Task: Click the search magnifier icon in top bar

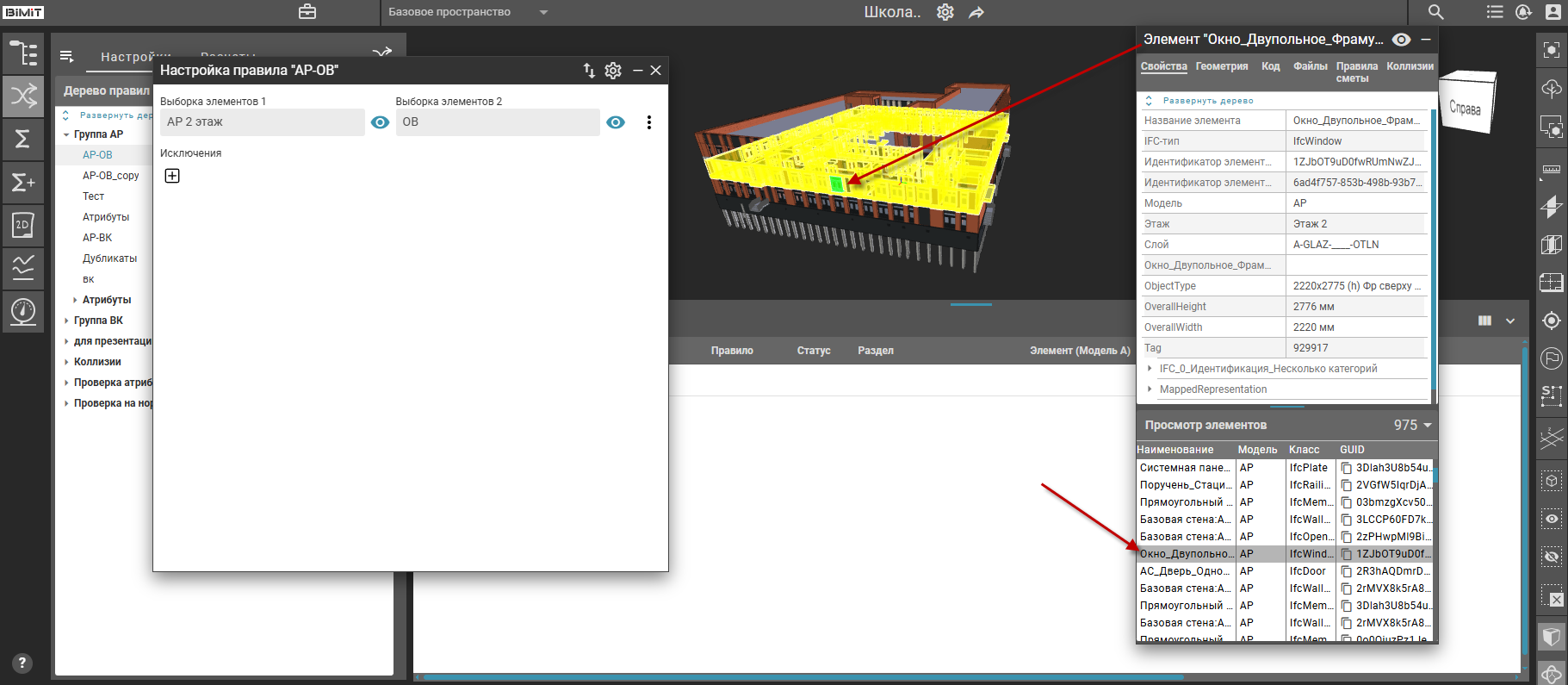Action: [1435, 12]
